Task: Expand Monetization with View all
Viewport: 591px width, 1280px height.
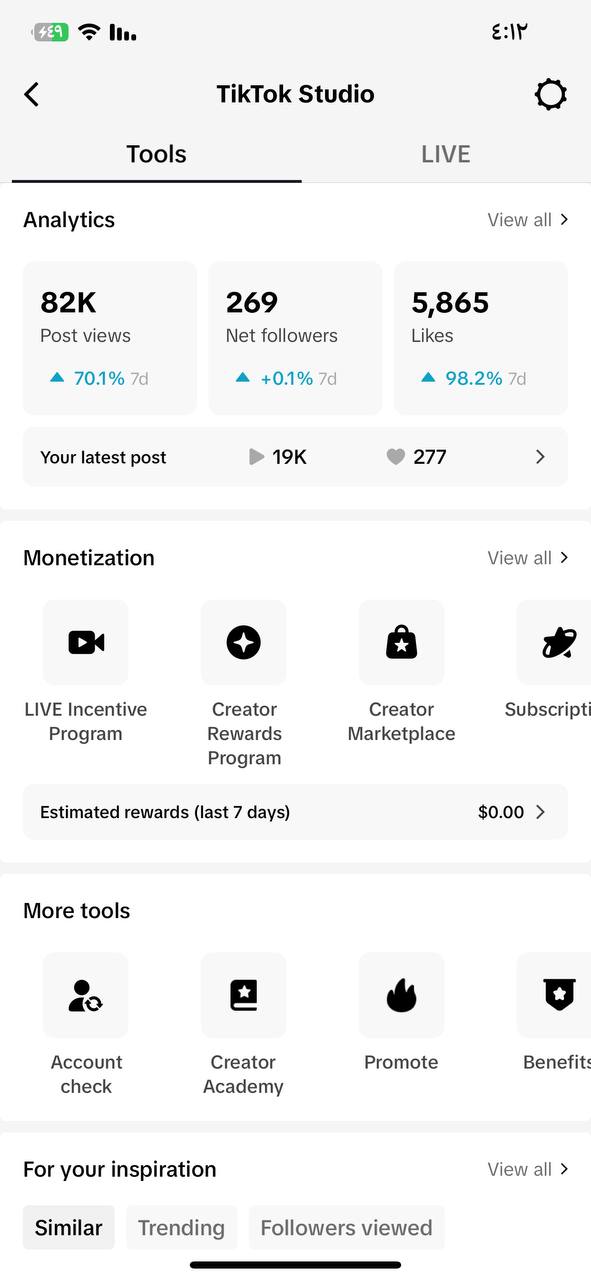Action: point(528,558)
